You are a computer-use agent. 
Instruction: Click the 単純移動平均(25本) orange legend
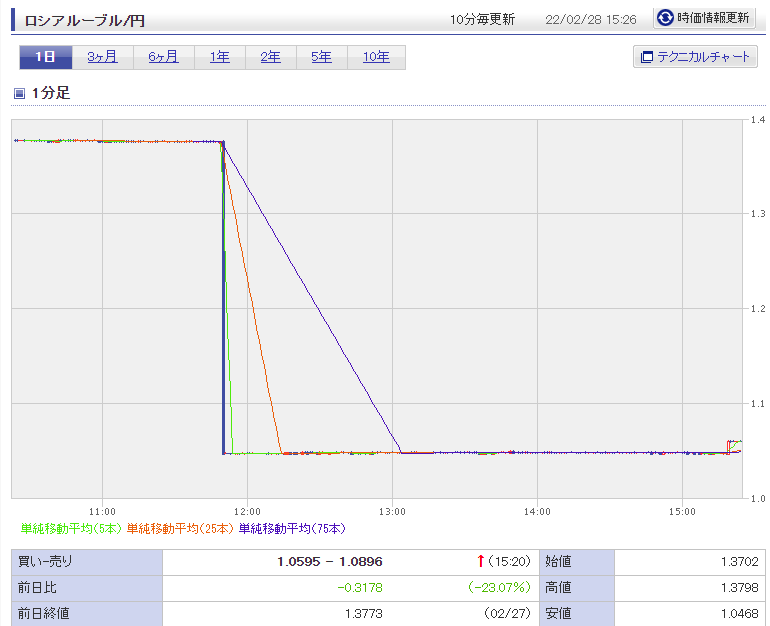180,528
